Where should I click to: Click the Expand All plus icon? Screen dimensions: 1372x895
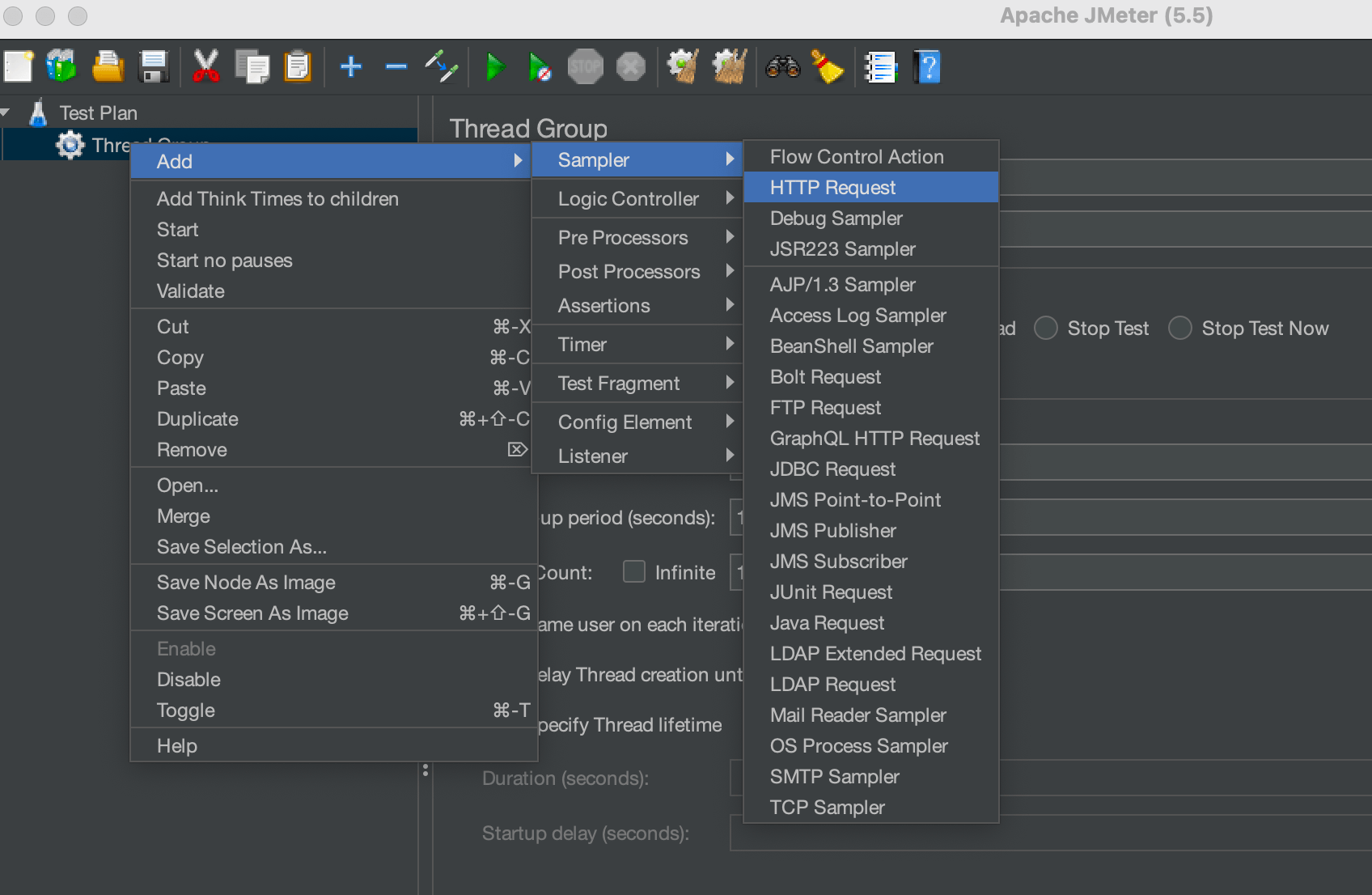point(350,66)
